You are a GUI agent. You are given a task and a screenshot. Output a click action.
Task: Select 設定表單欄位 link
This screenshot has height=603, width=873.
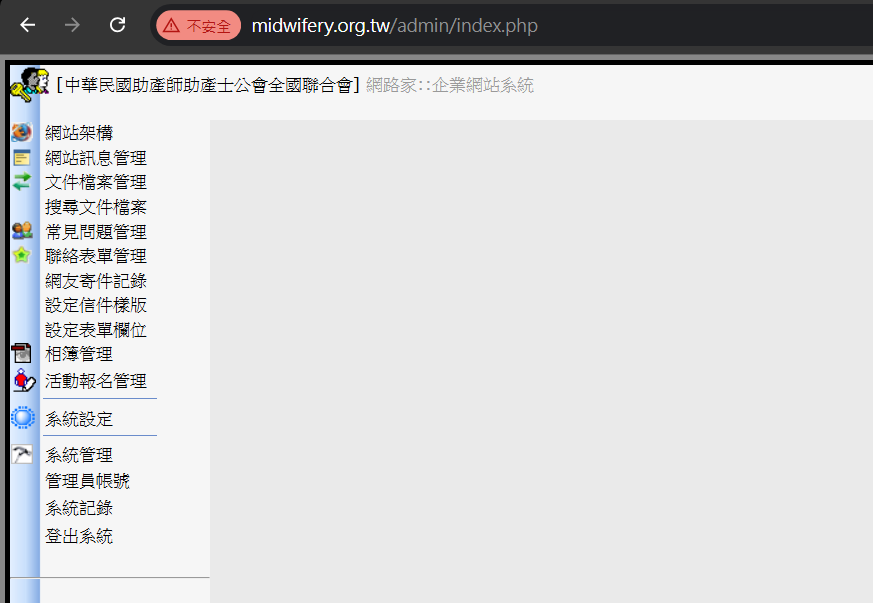pos(96,330)
